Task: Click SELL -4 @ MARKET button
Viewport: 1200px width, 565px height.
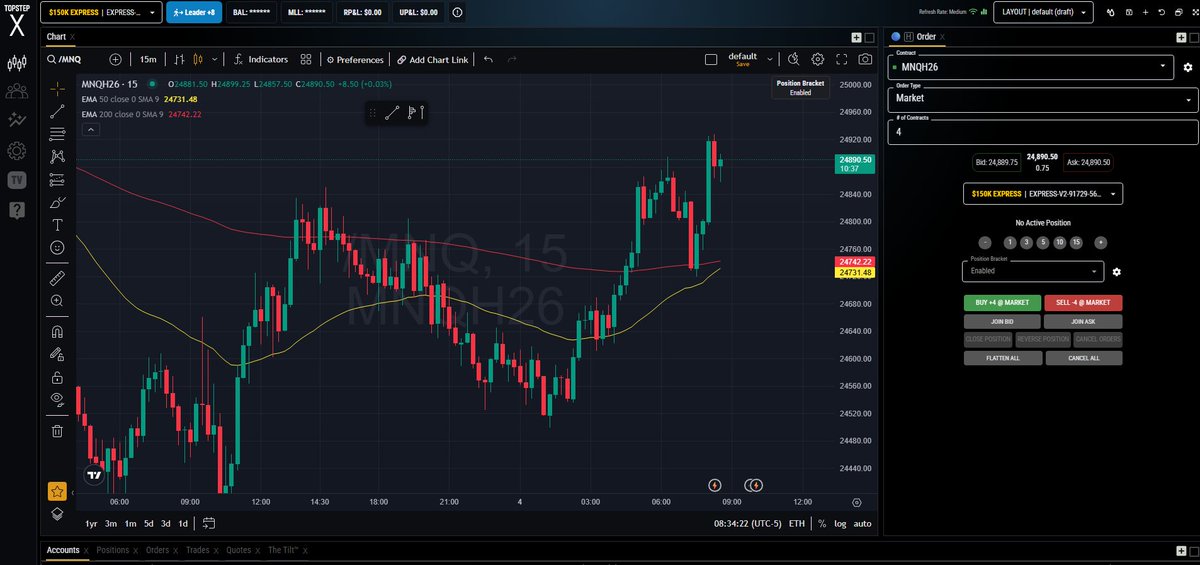Action: click(x=1083, y=302)
